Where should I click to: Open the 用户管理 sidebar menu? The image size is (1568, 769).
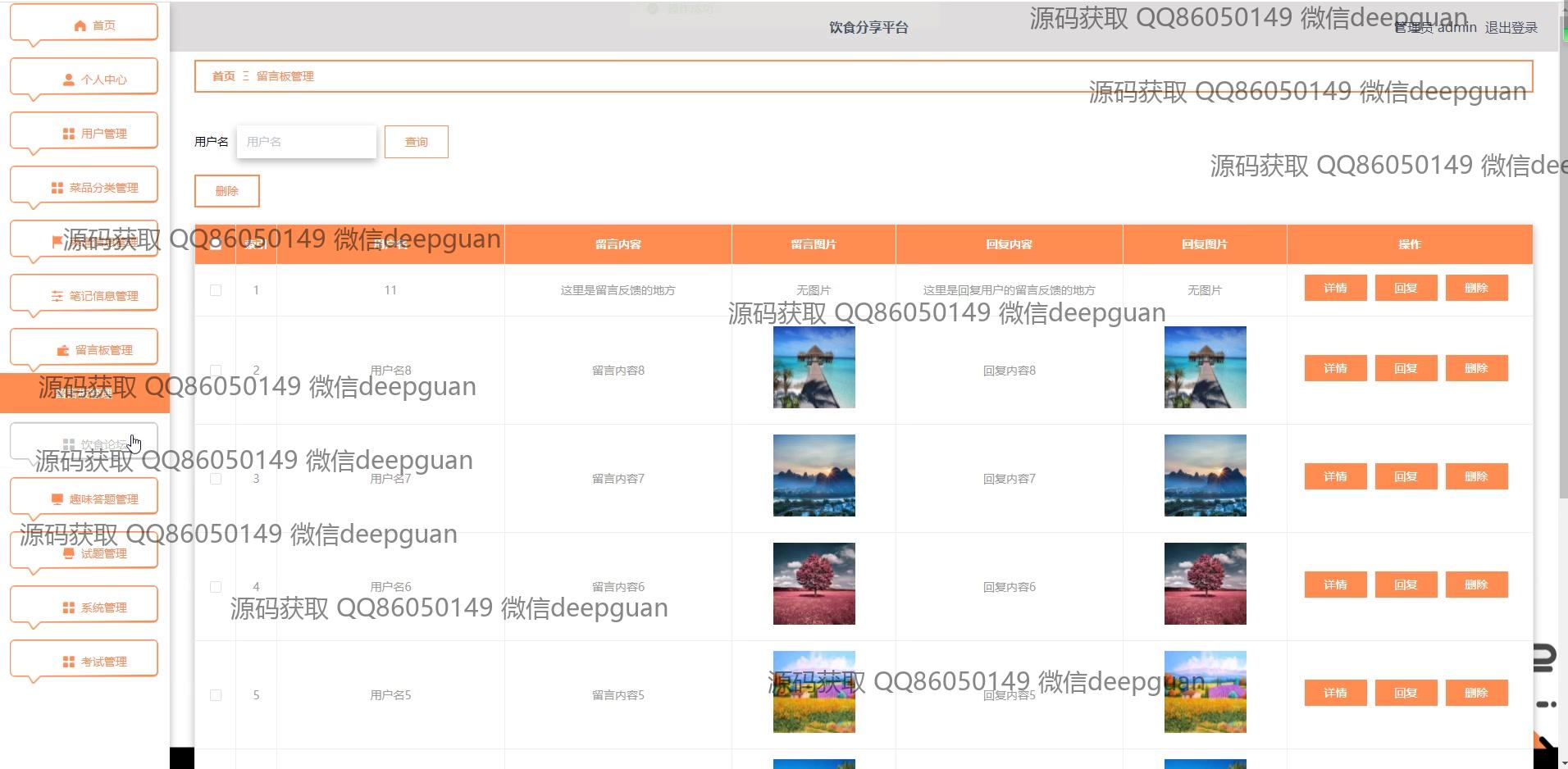pyautogui.click(x=84, y=131)
